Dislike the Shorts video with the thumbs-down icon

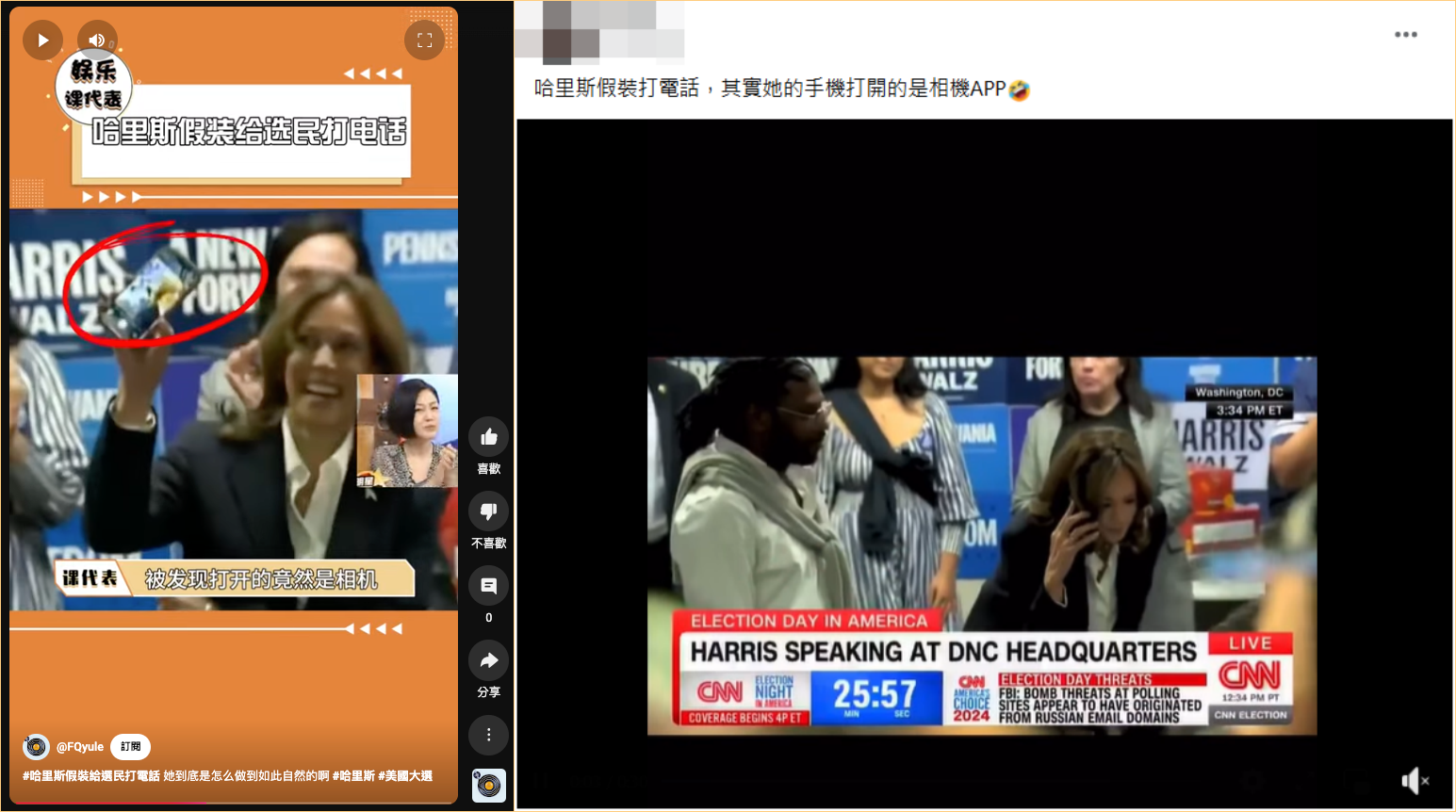point(488,512)
